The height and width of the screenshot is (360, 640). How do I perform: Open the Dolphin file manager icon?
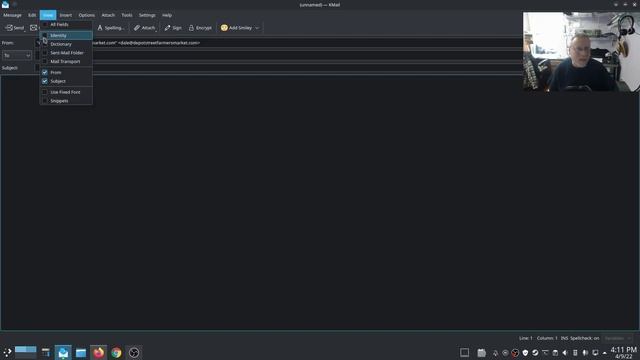click(x=81, y=353)
